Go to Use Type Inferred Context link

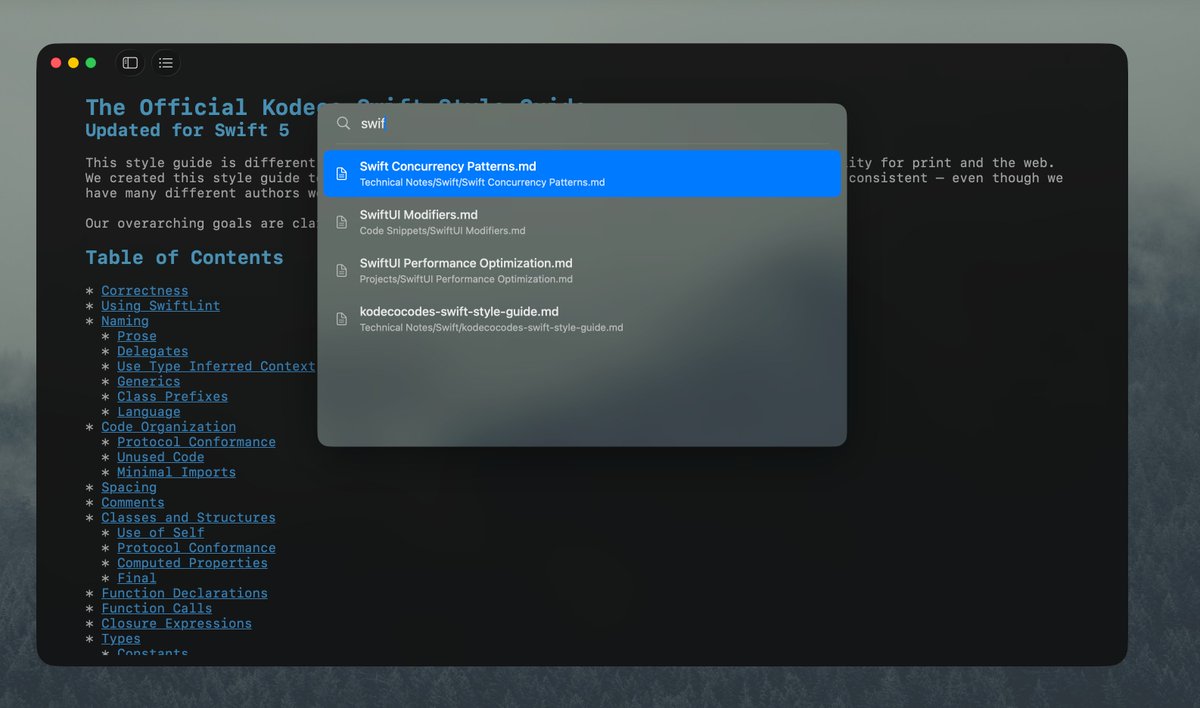click(216, 366)
